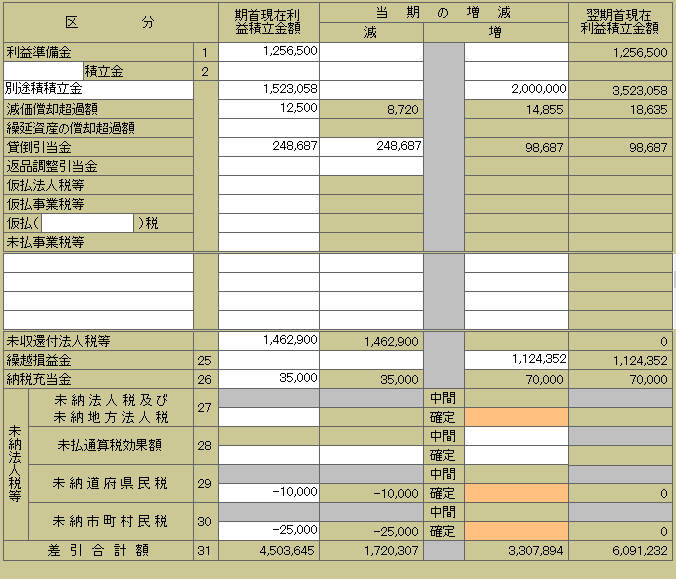Click orange 確定 increase cell for 未納法人税
The image size is (676, 579).
[516, 417]
